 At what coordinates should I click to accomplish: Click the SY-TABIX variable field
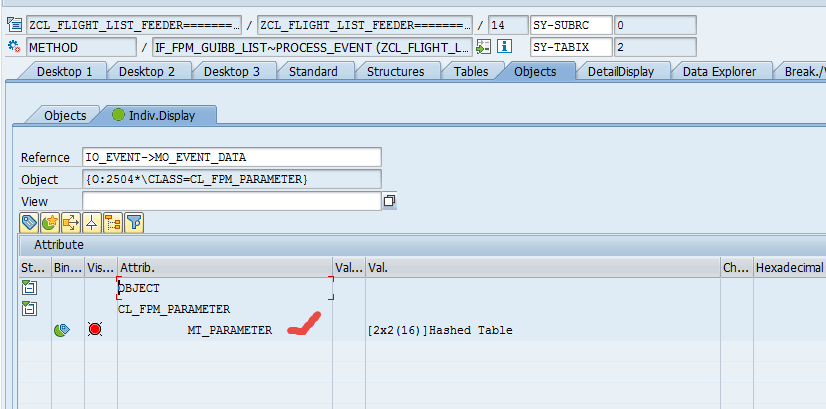click(x=572, y=47)
